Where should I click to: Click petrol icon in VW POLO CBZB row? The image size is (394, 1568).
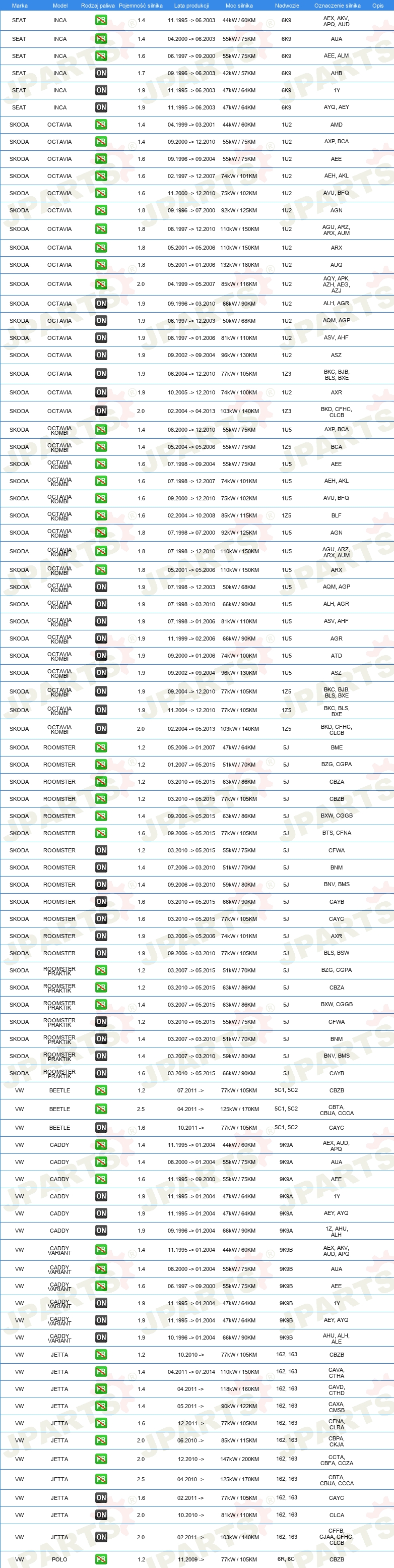[x=101, y=1559]
